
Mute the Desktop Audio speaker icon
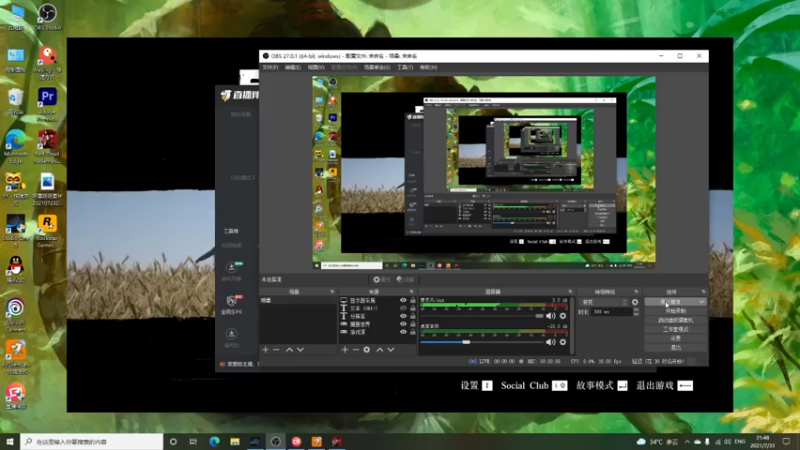[551, 342]
